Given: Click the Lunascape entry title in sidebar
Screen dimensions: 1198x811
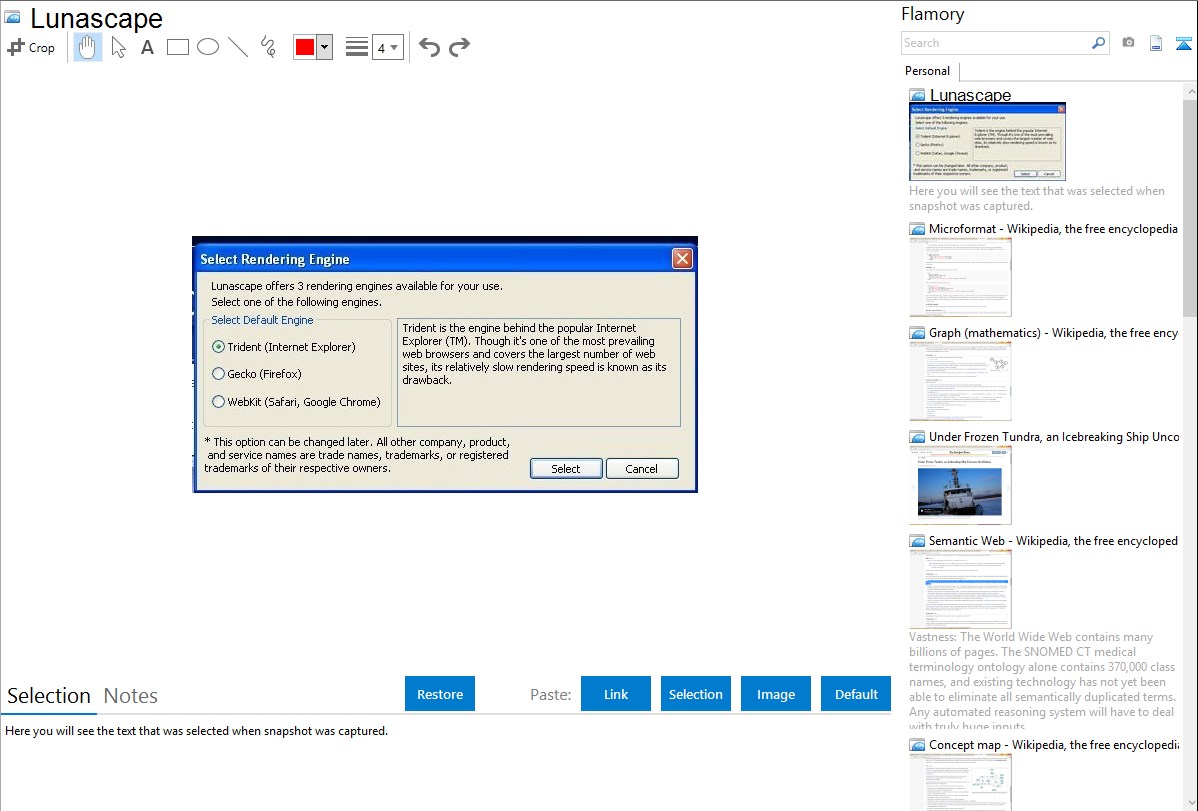Looking at the screenshot, I should click(x=970, y=96).
